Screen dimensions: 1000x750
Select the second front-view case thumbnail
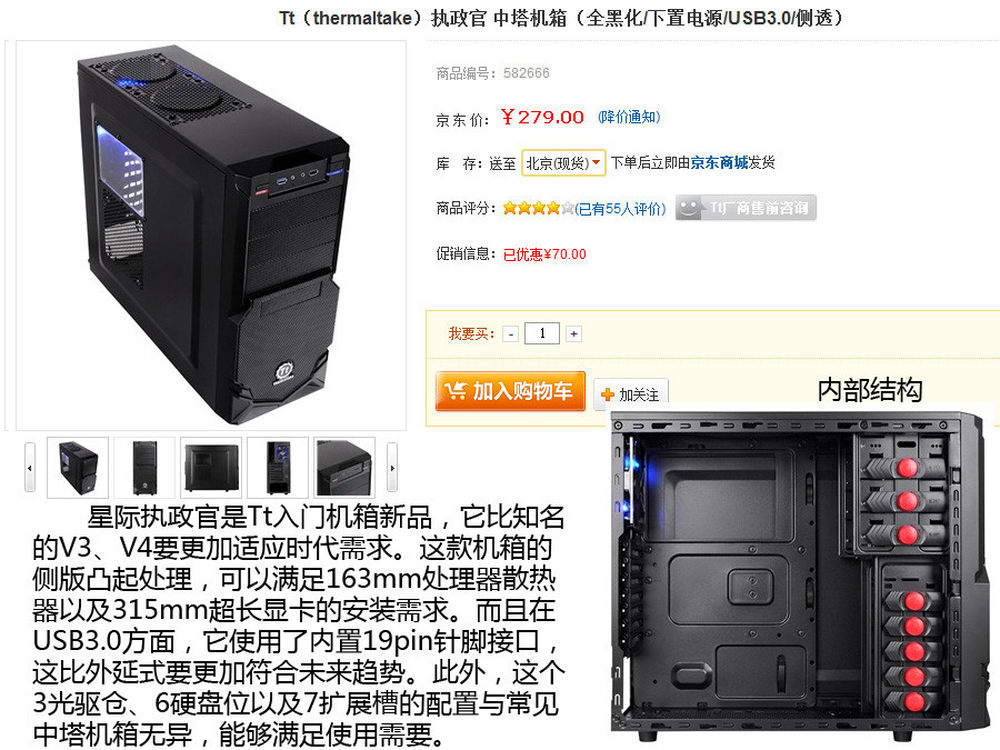click(x=144, y=467)
